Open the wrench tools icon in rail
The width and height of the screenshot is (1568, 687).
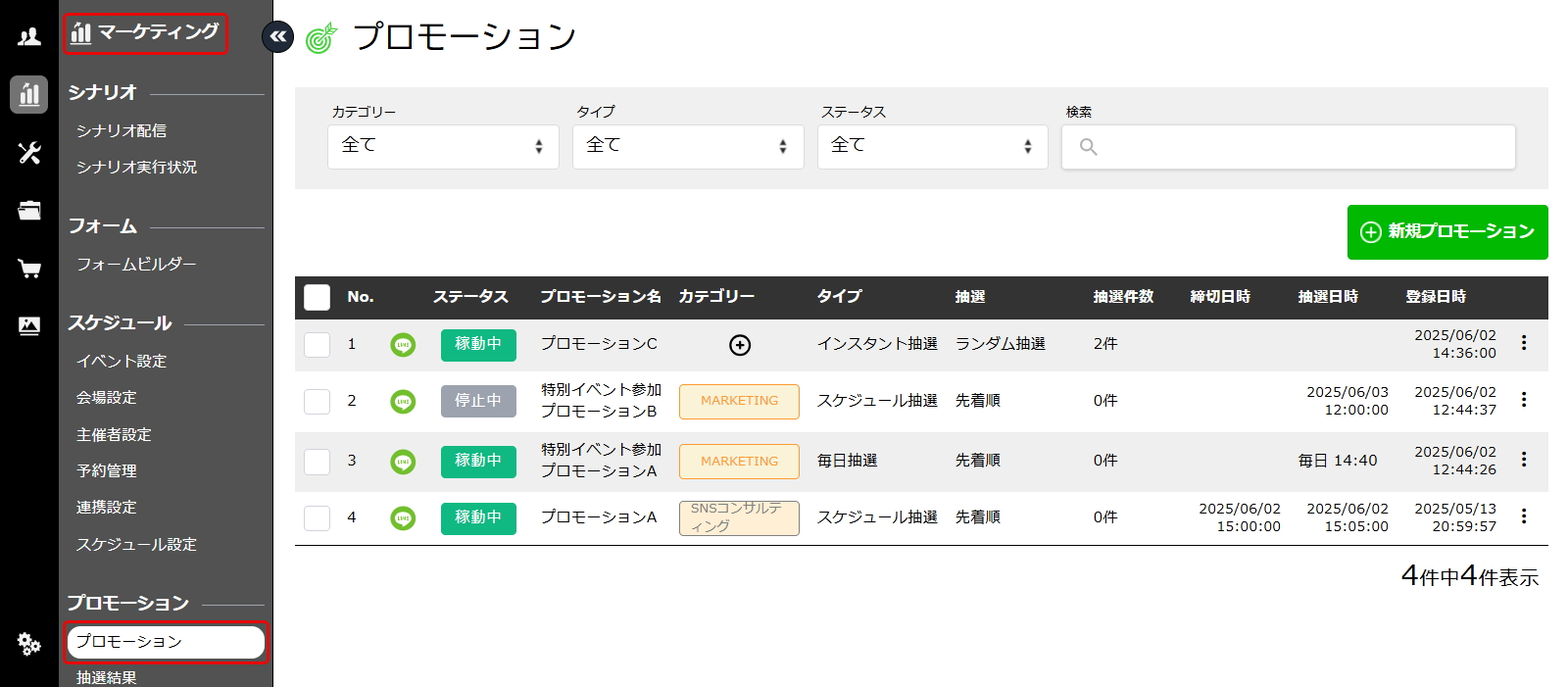point(29,153)
